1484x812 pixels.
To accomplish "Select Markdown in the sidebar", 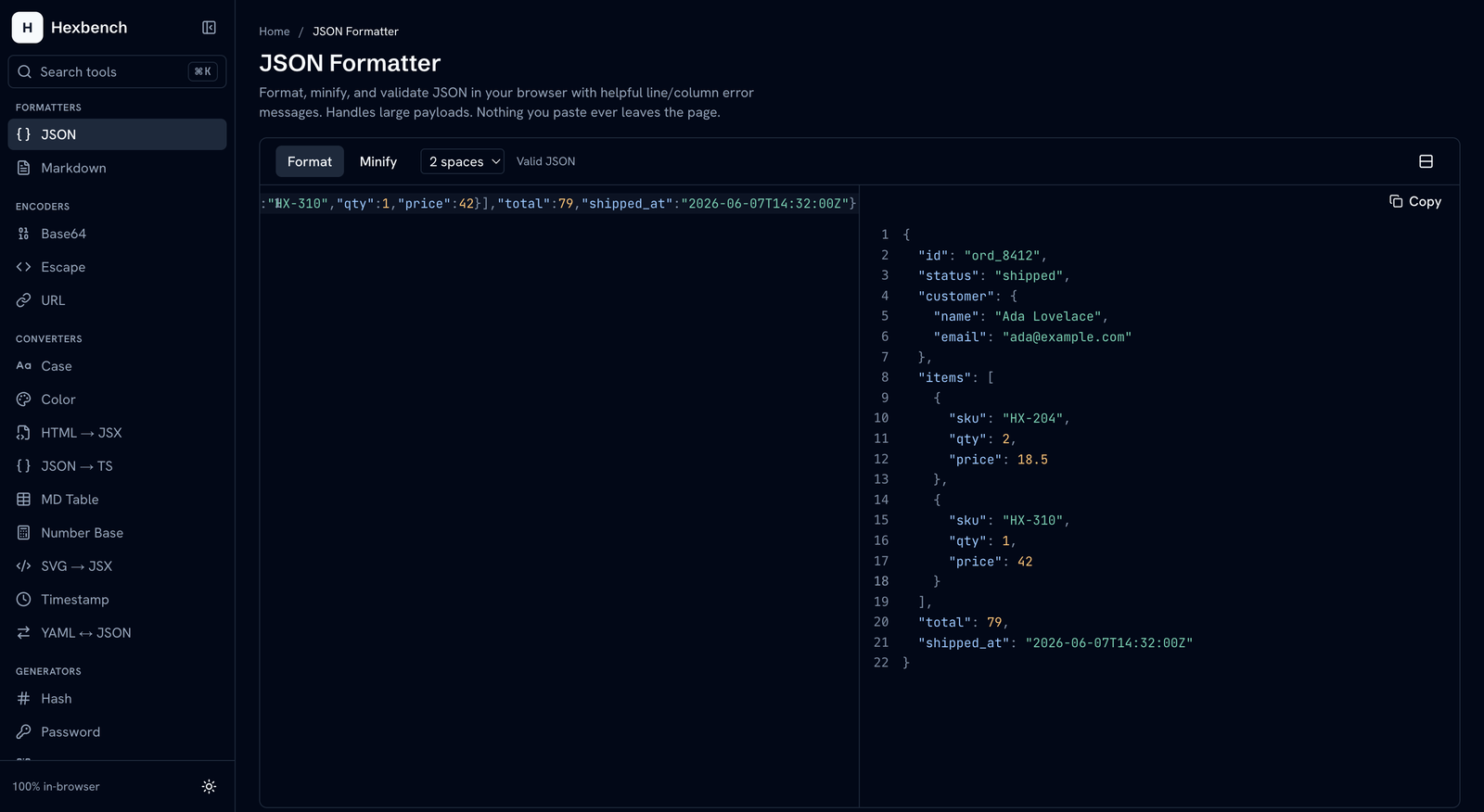I will pos(73,168).
